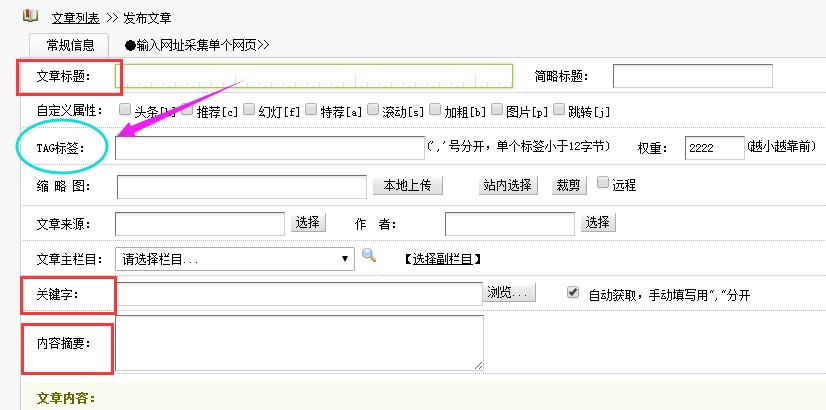826x410 pixels.
Task: Toggle the 幻灯[f] checkbox
Action: tap(248, 110)
